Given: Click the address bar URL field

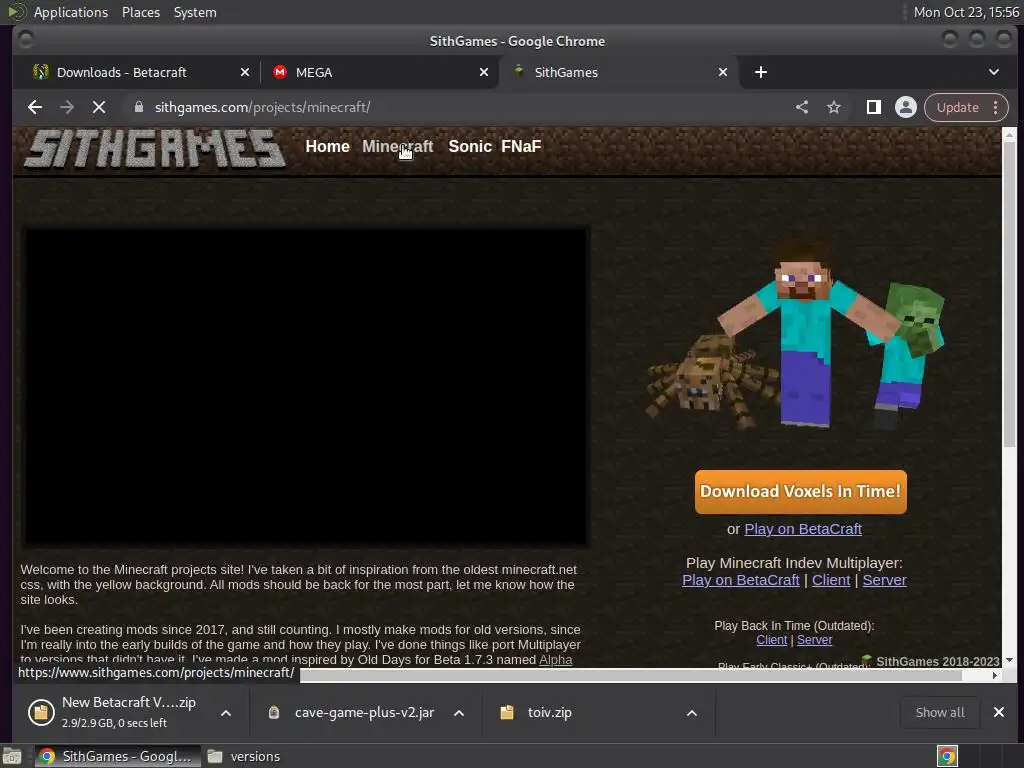Looking at the screenshot, I should (457, 107).
